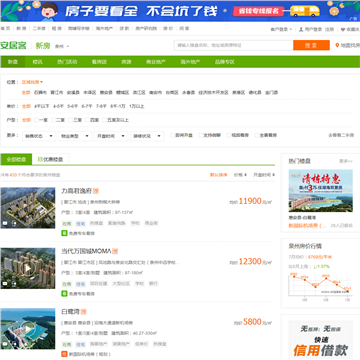Expand the 商户登录 dropdown
The image size is (360, 360).
[281, 29]
